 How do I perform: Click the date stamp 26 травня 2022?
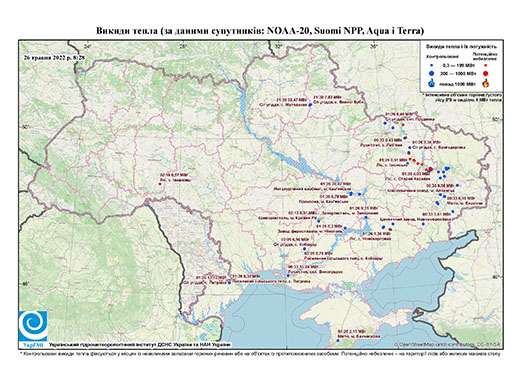click(55, 57)
